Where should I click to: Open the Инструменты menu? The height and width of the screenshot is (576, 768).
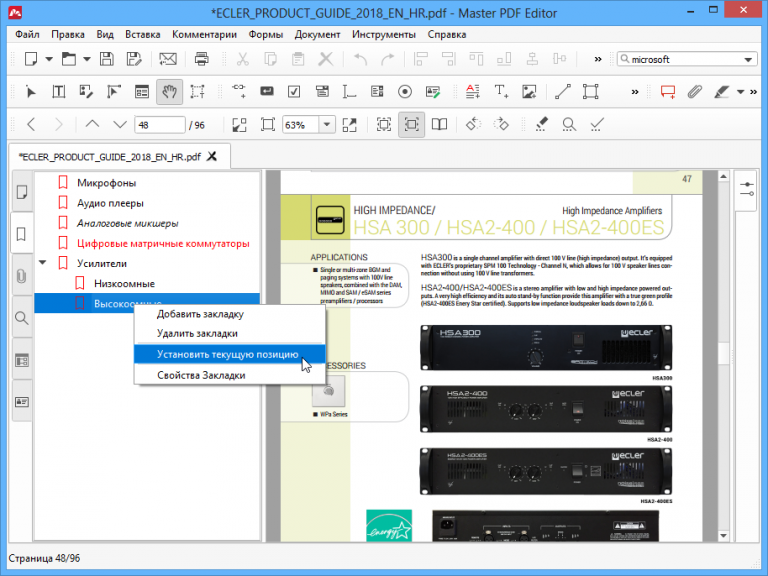(384, 34)
